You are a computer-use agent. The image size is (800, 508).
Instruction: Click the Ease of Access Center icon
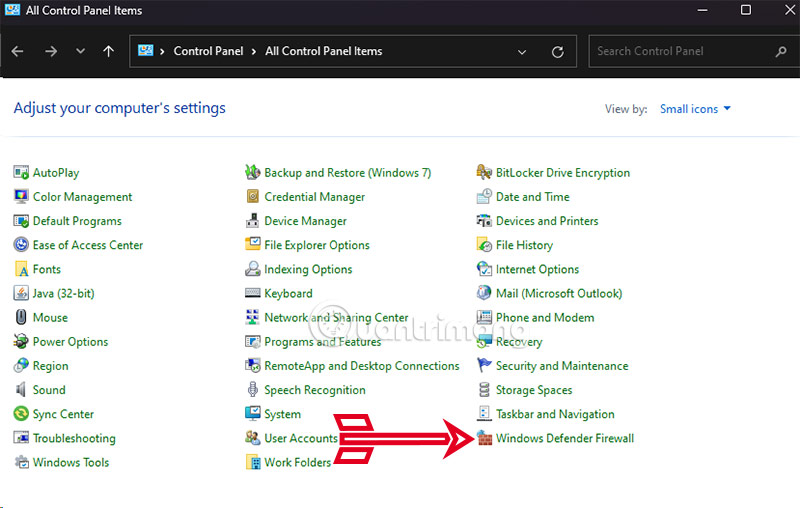point(21,245)
